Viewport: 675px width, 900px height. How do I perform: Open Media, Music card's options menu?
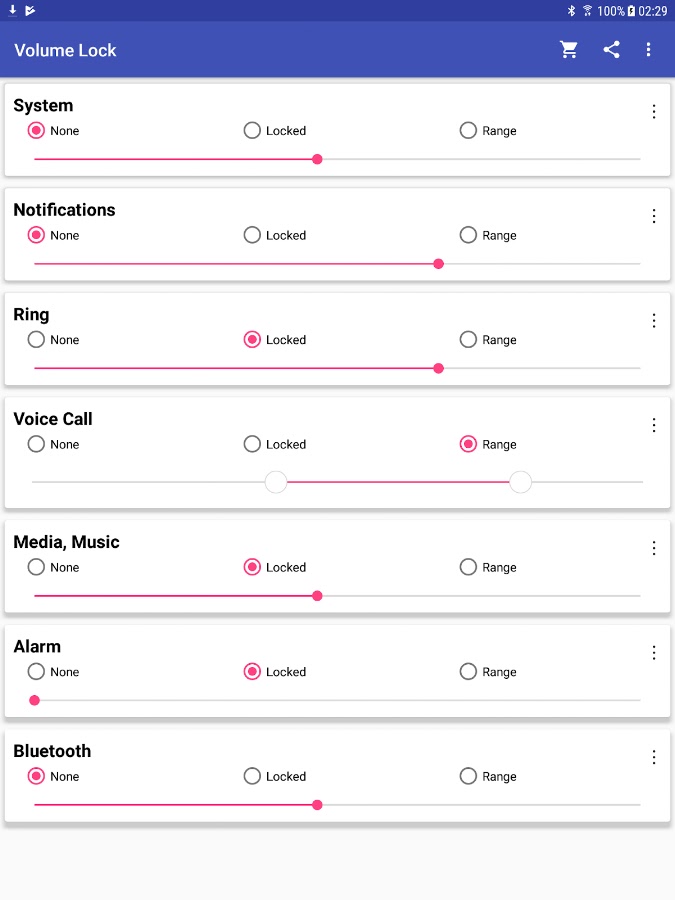point(654,548)
